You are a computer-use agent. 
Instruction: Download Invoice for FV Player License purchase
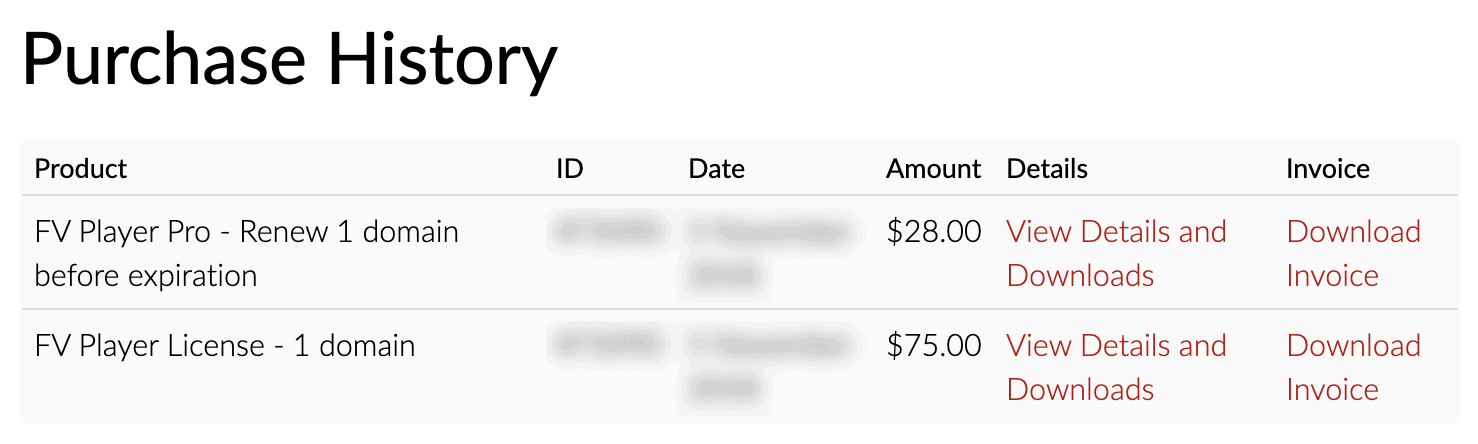point(1353,367)
